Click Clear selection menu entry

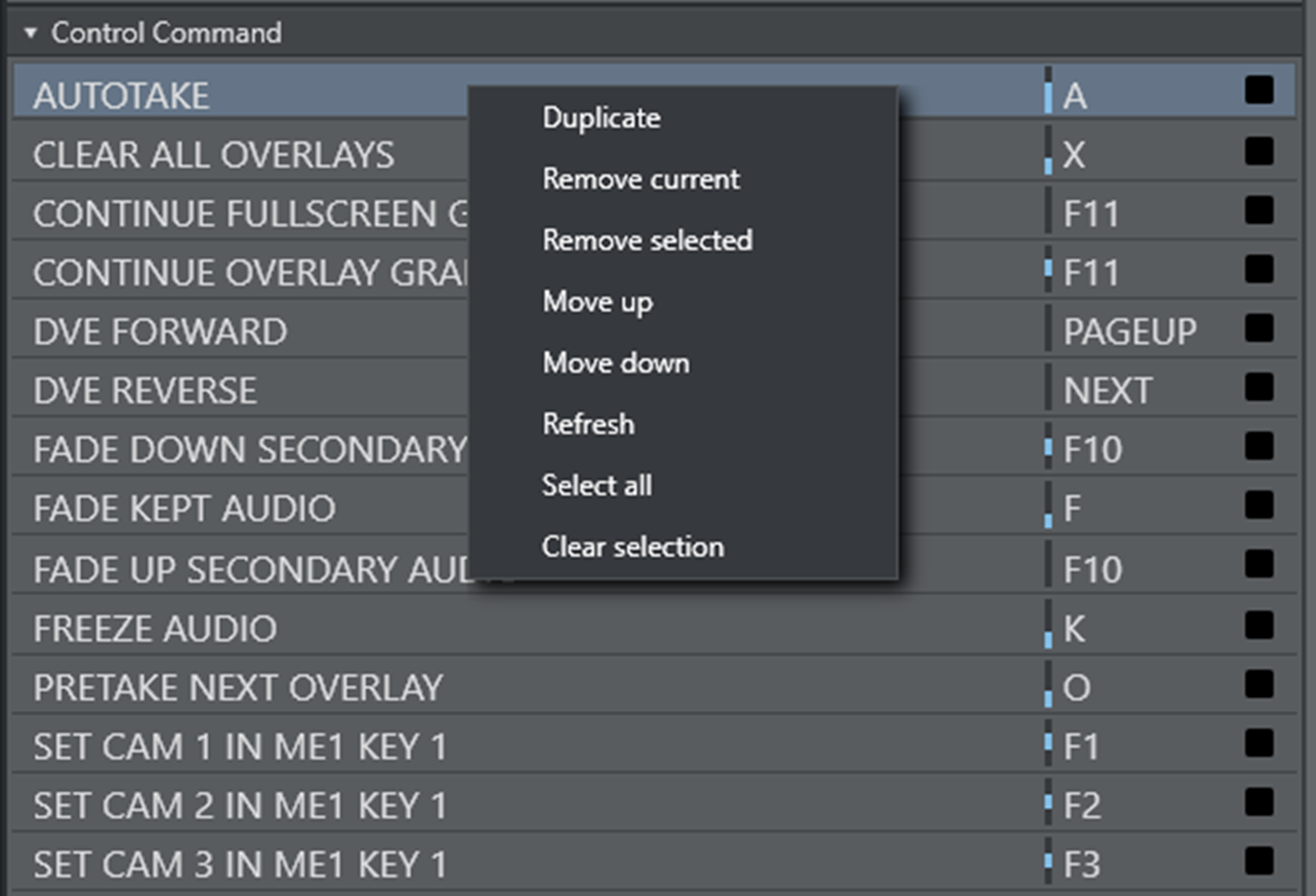pyautogui.click(x=632, y=547)
